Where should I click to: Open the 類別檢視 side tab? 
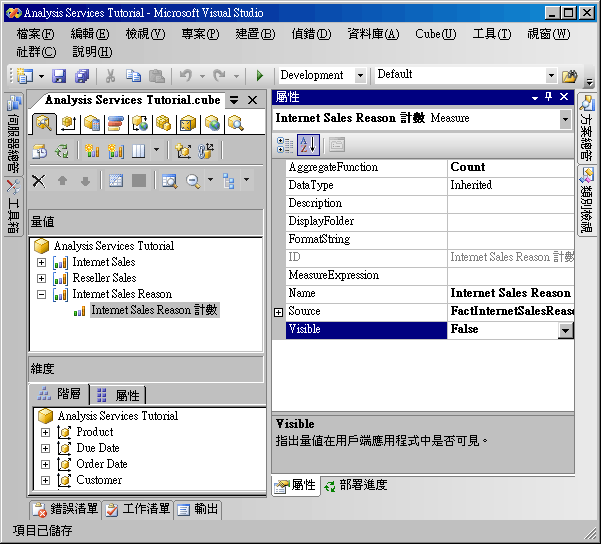click(587, 201)
